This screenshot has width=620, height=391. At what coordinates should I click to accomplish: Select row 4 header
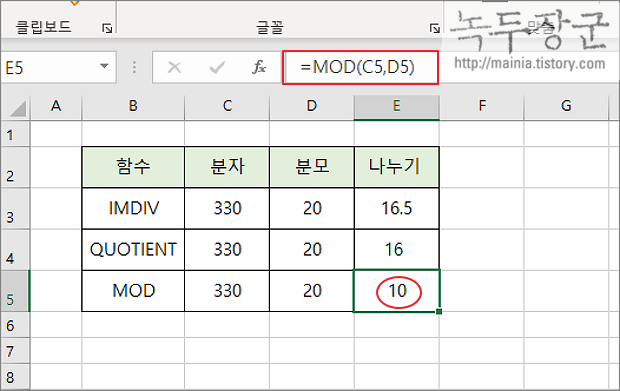pyautogui.click(x=15, y=250)
